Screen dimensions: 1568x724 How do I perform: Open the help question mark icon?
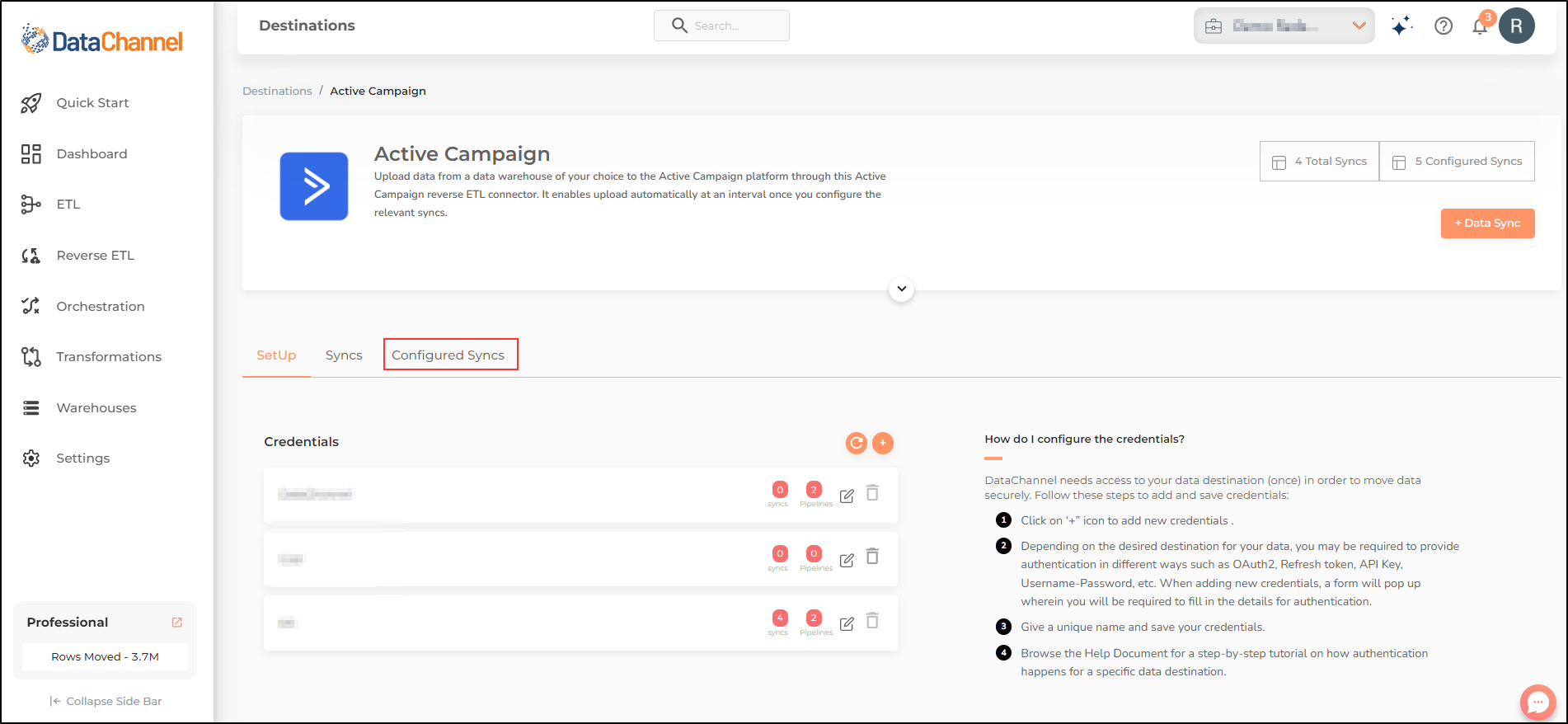coord(1444,26)
